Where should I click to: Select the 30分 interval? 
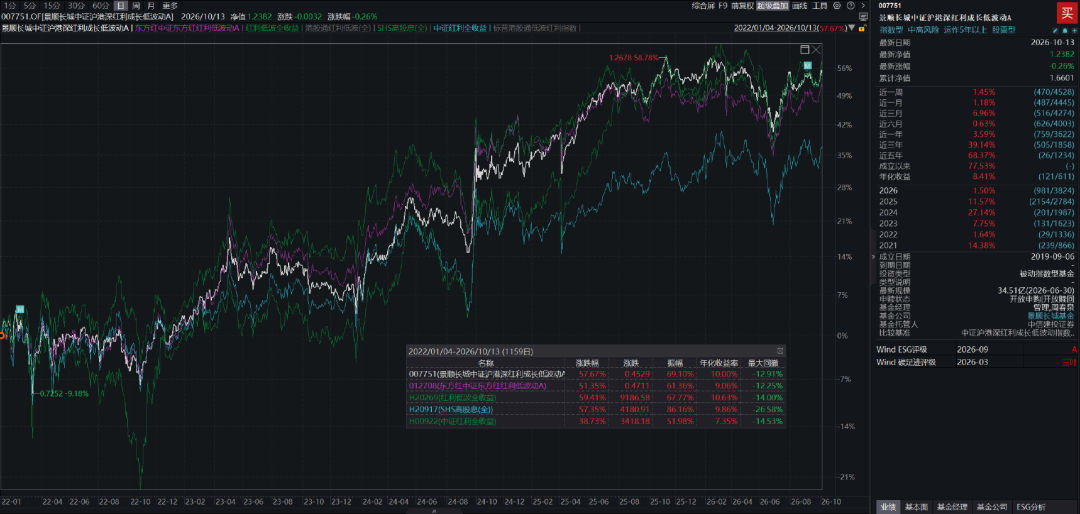coord(76,6)
